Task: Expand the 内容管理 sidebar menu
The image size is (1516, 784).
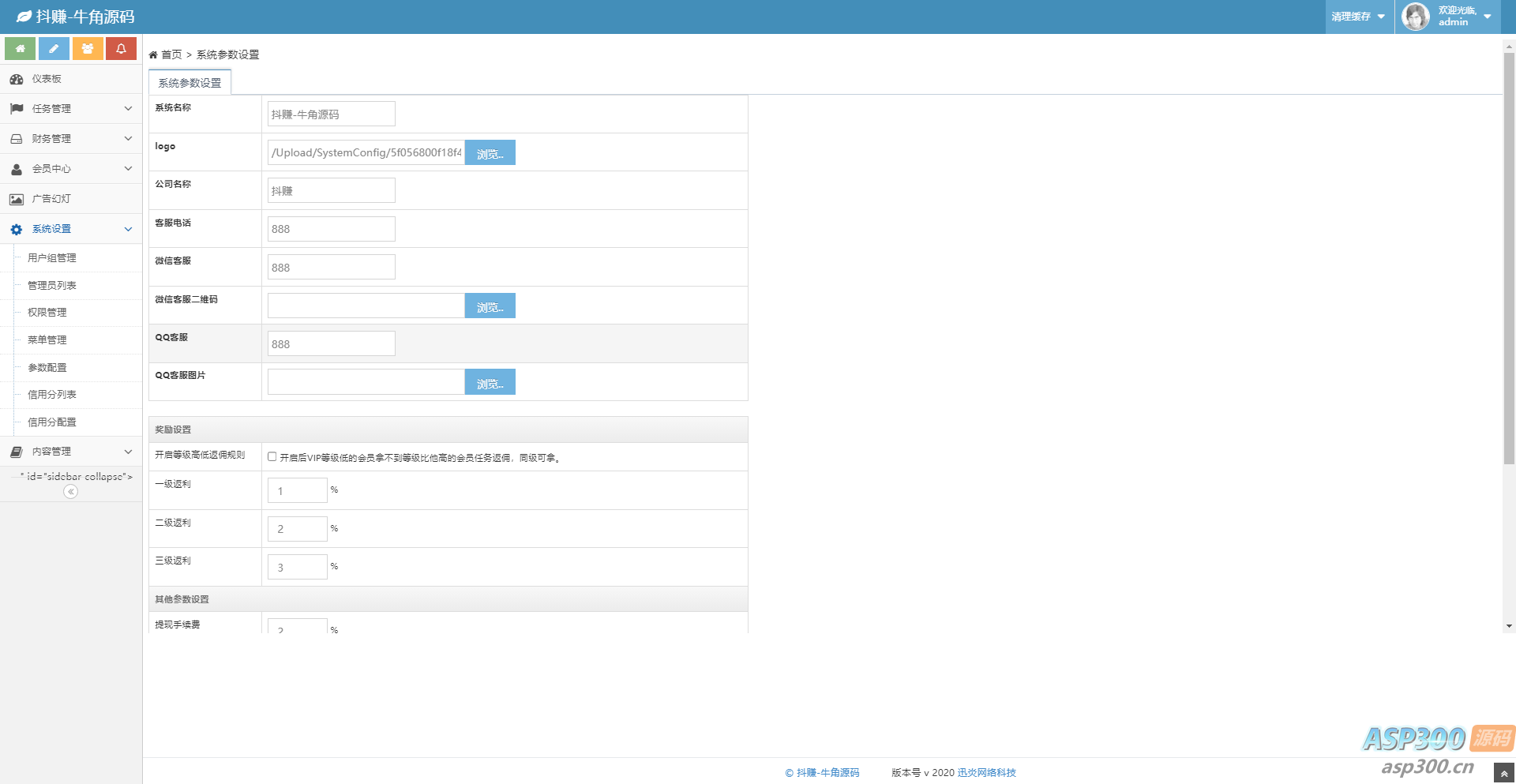Action: point(71,452)
